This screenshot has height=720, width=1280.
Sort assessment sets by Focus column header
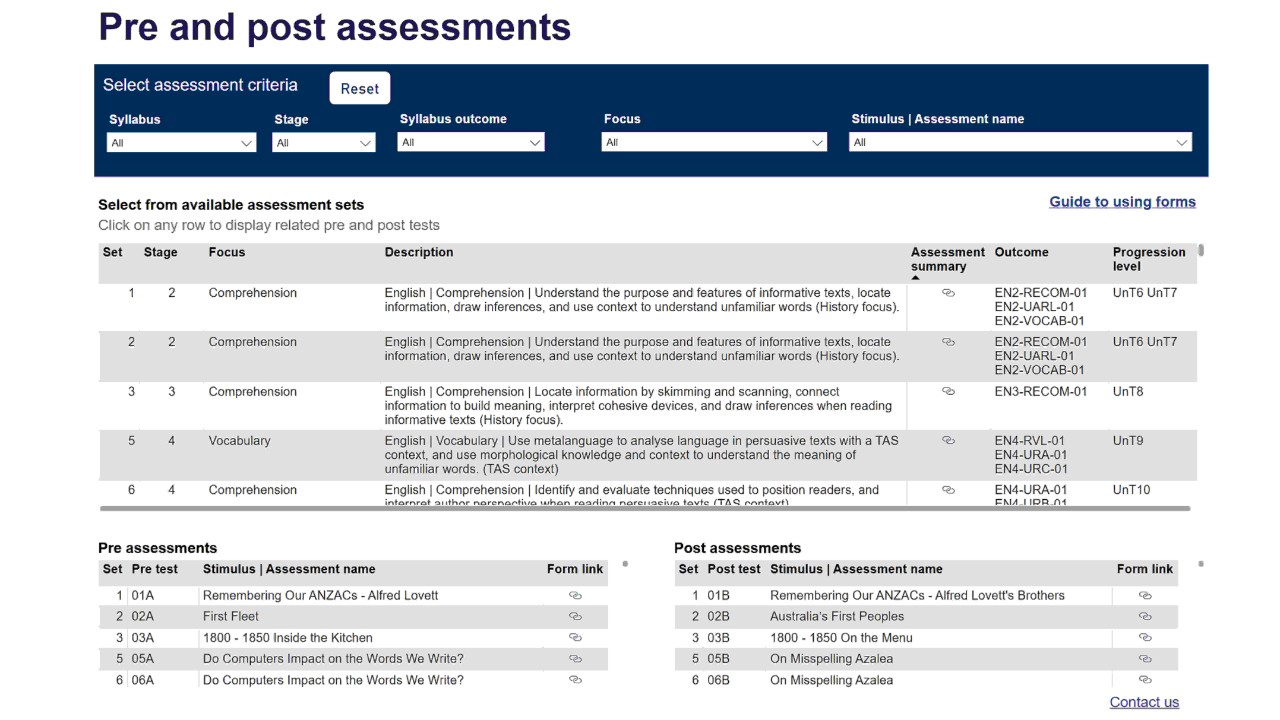[227, 252]
